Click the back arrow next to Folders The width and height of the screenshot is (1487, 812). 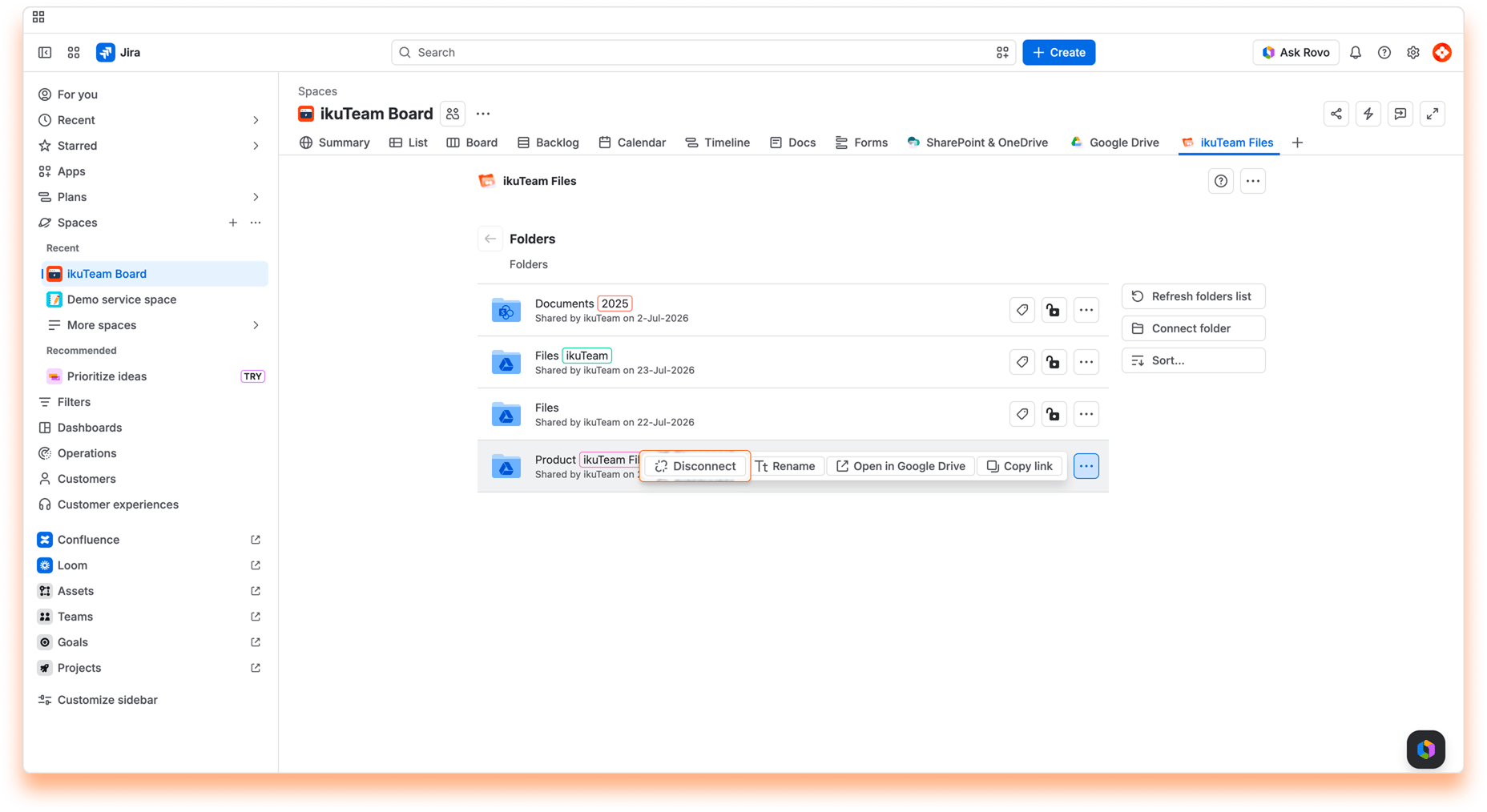pos(490,239)
